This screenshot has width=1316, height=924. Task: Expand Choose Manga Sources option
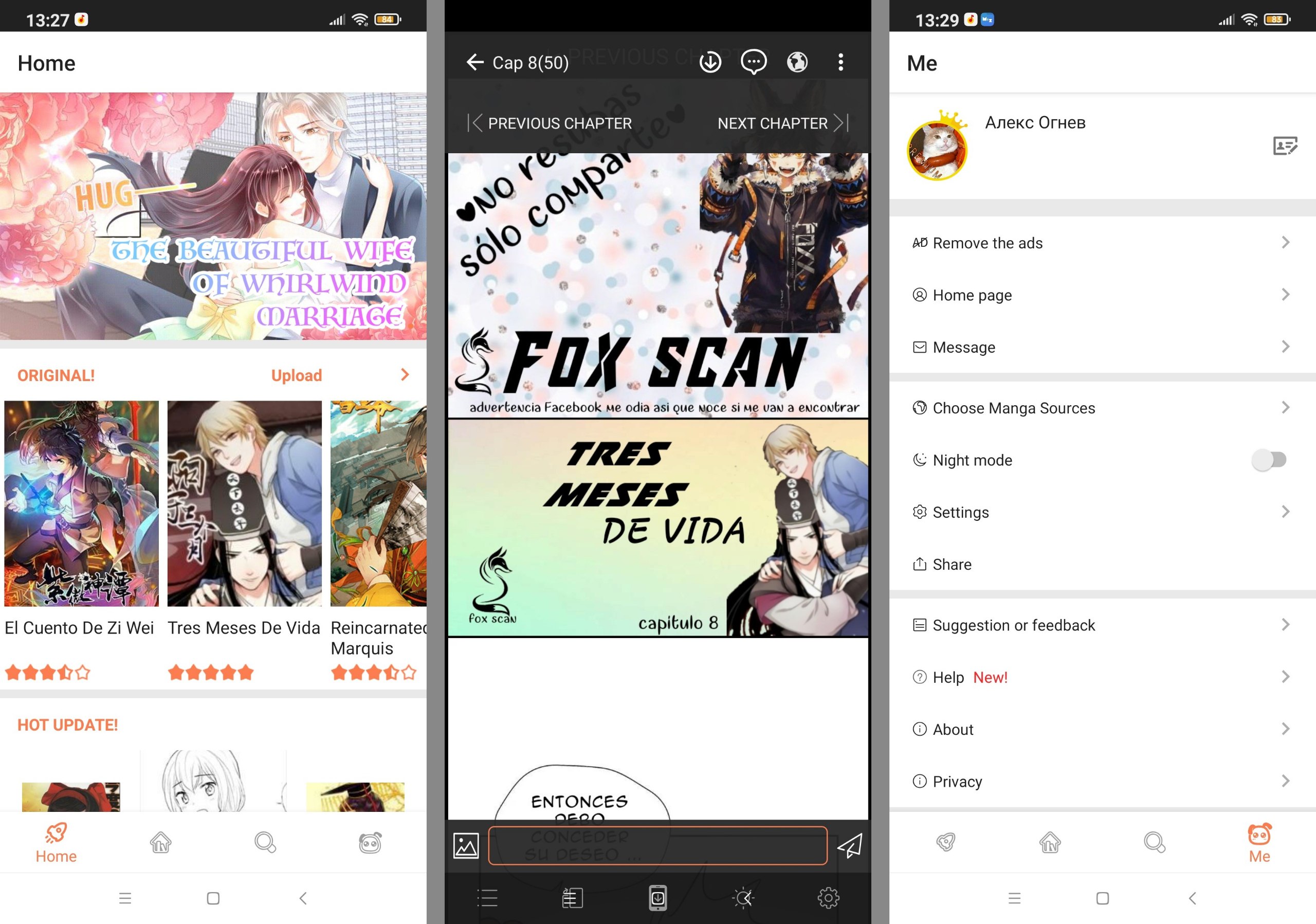coord(1097,407)
